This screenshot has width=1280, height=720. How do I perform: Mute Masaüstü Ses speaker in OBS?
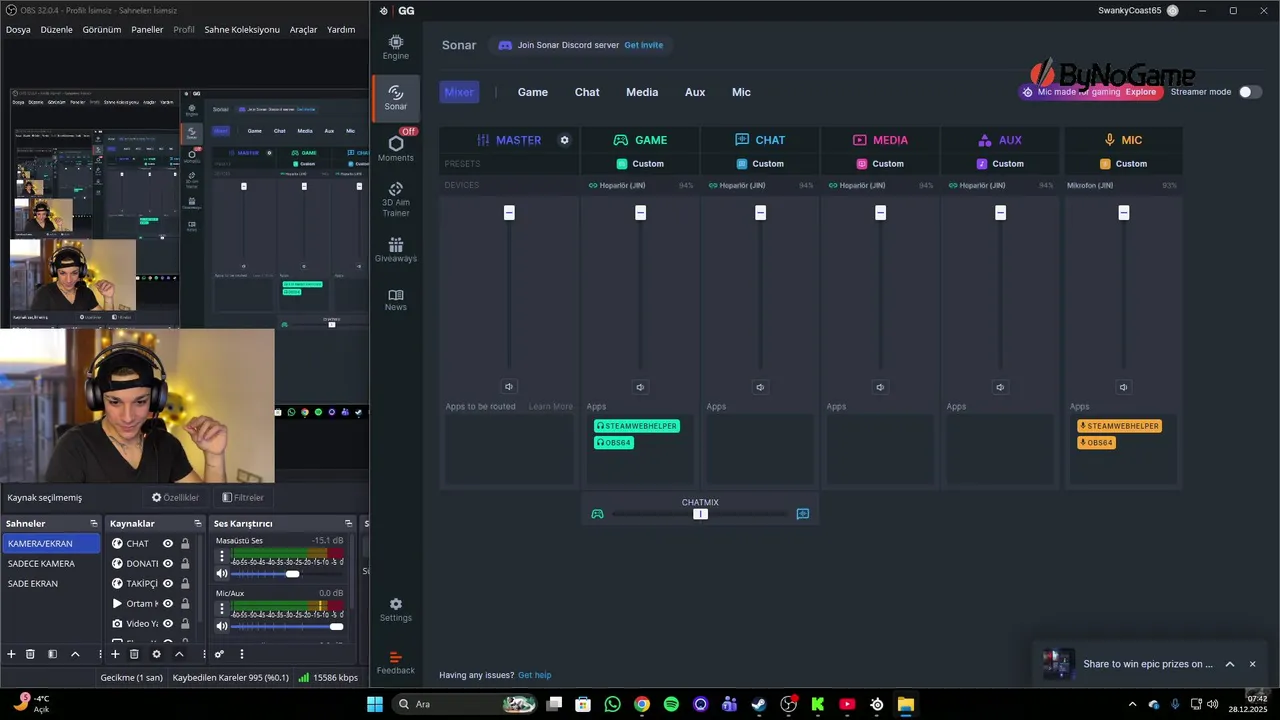pos(222,574)
